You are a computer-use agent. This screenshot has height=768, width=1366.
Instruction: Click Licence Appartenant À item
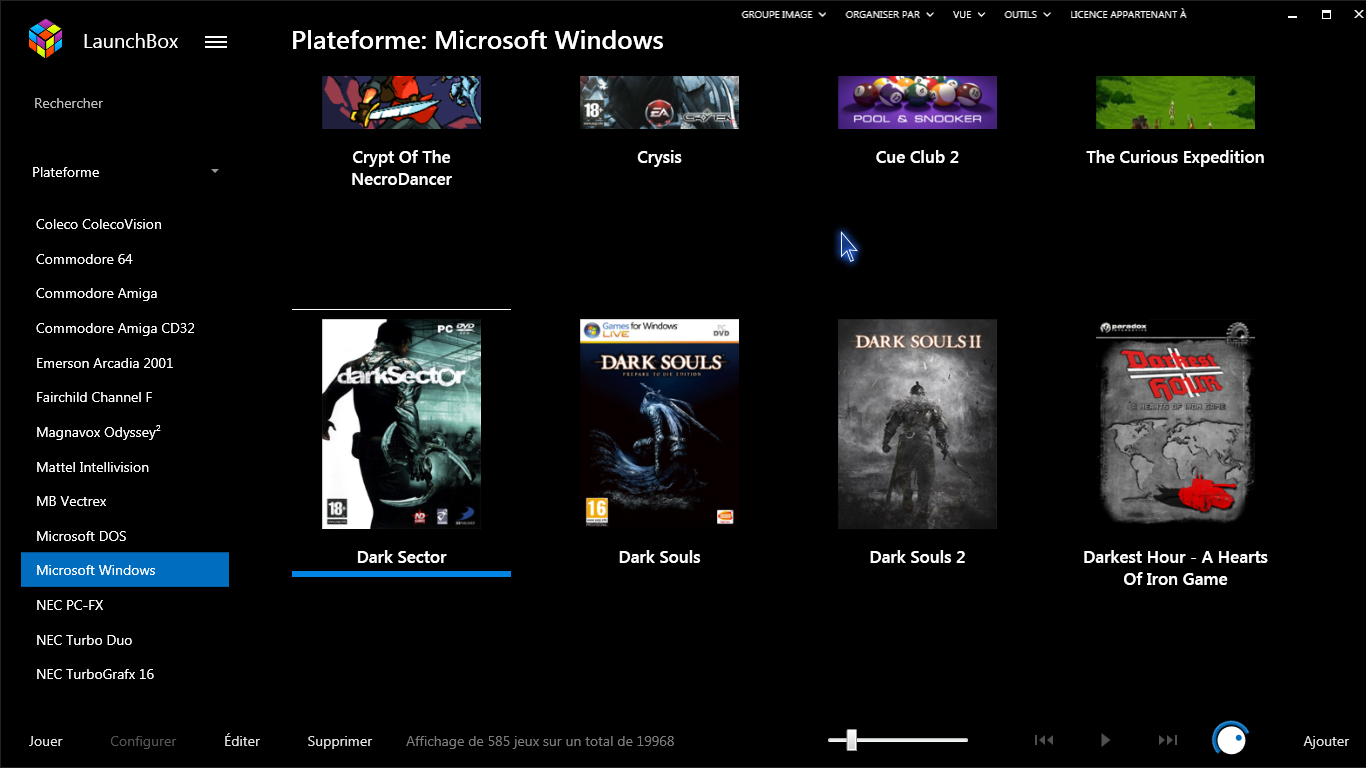click(1128, 15)
